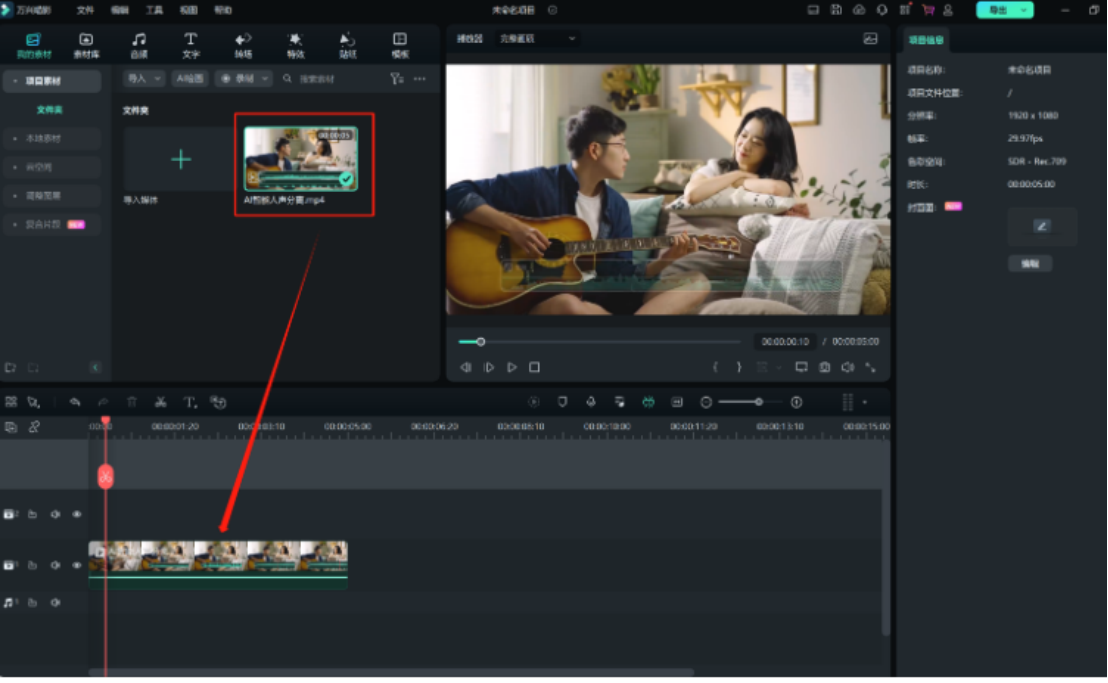Click the AI绘图 button
Viewport: 1108px width, 683px height.
[x=190, y=78]
